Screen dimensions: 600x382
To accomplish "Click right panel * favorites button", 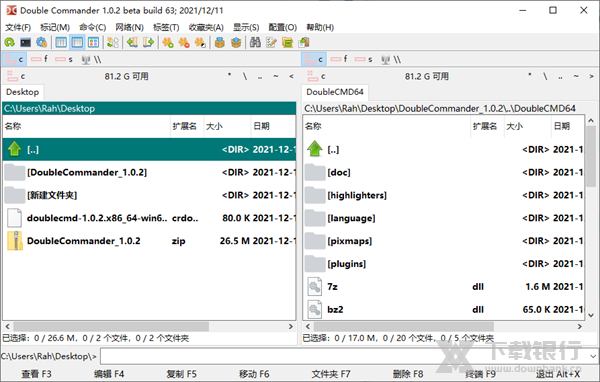I will 530,76.
